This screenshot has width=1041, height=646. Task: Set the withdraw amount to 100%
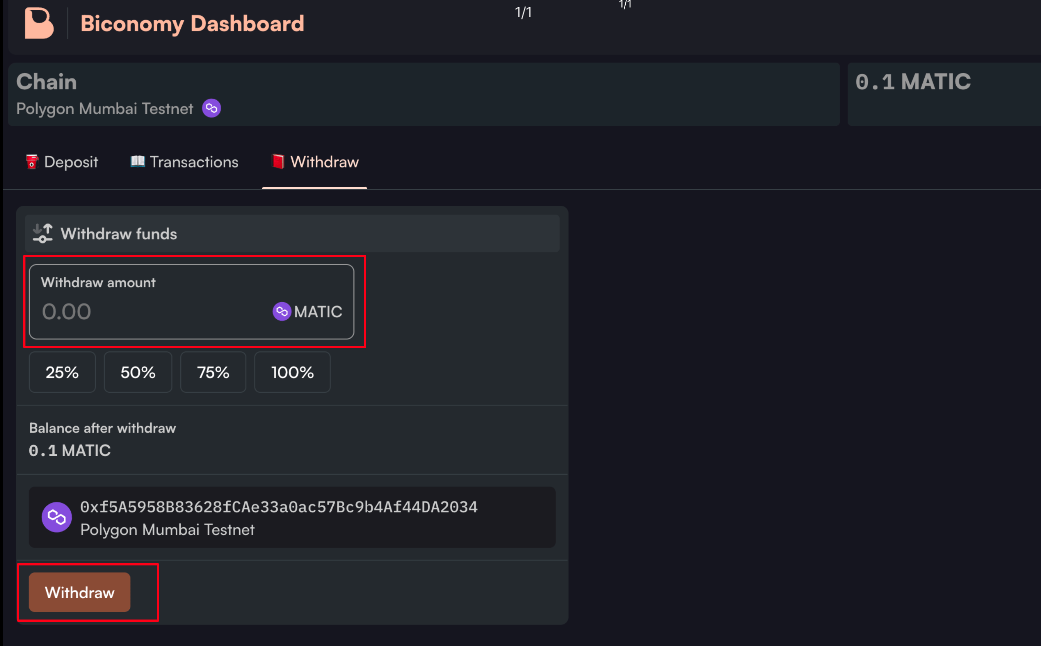click(x=292, y=372)
